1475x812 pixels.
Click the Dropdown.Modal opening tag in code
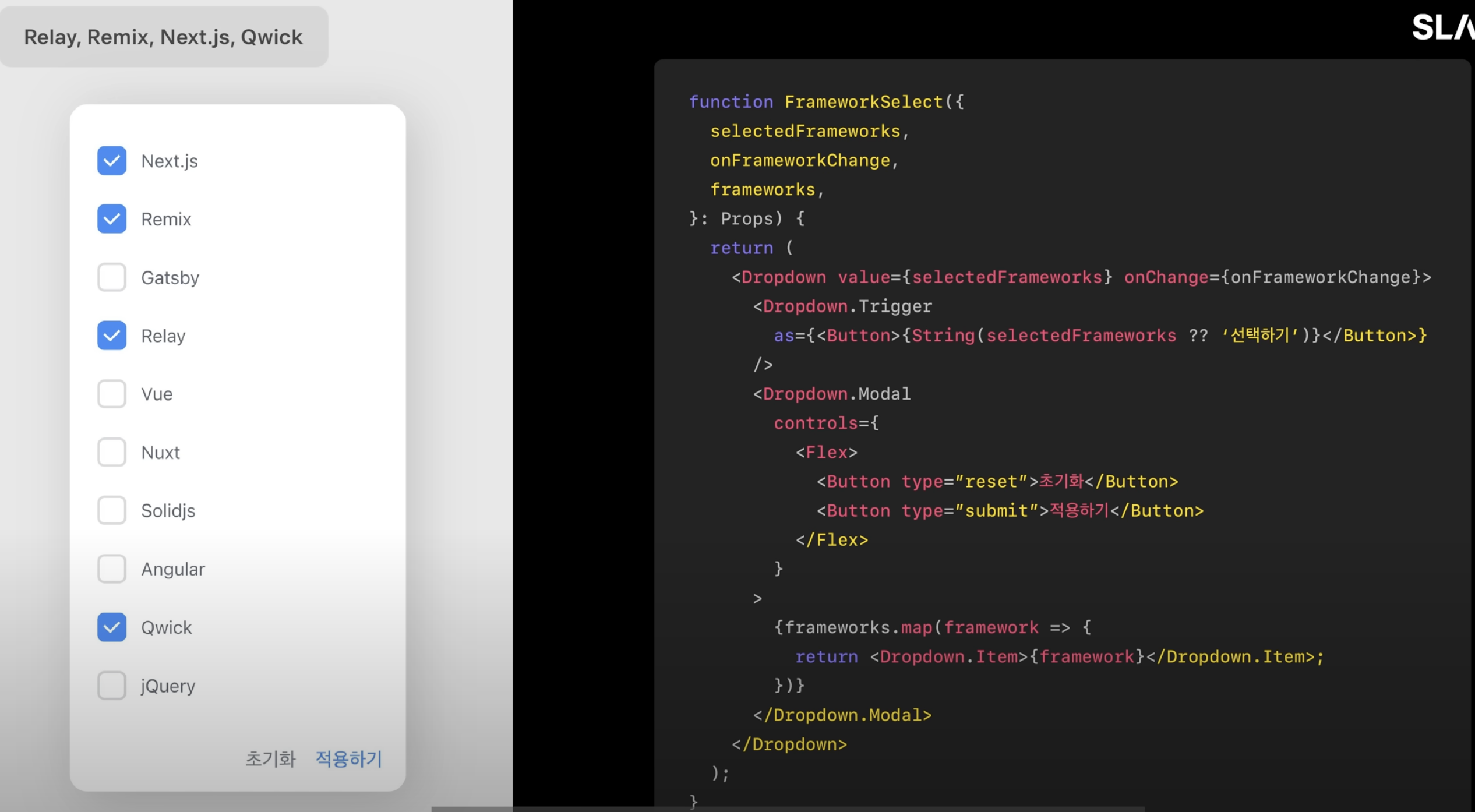(x=832, y=394)
